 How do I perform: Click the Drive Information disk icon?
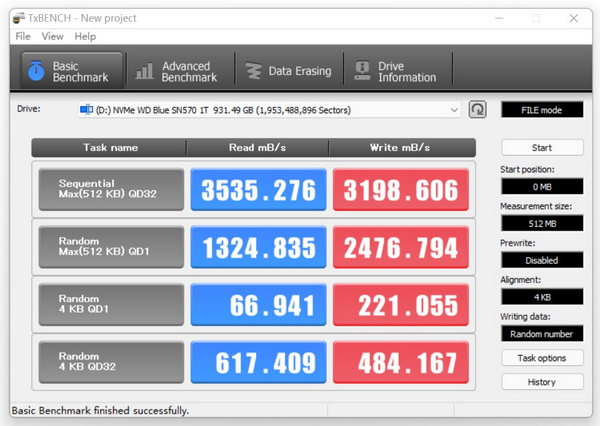click(x=362, y=71)
